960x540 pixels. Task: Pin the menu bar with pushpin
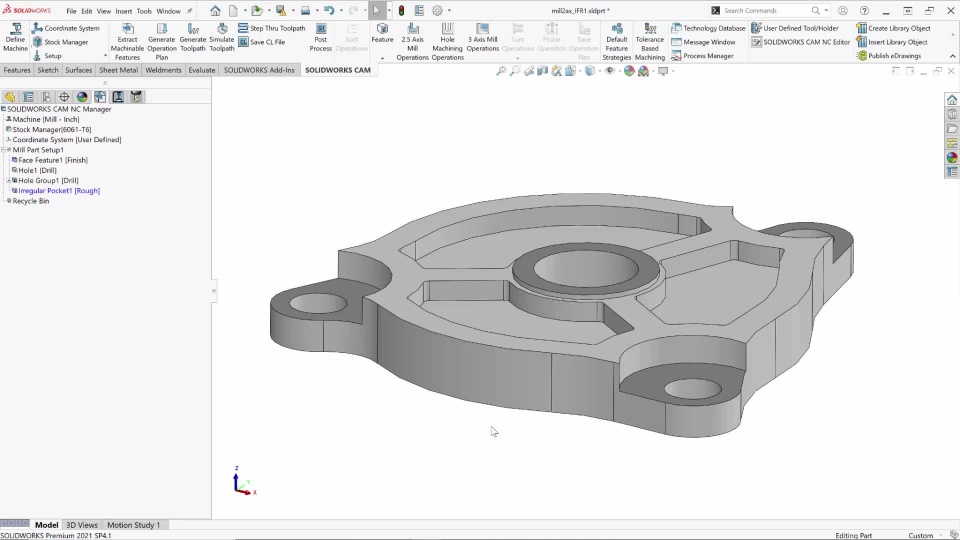[x=190, y=11]
